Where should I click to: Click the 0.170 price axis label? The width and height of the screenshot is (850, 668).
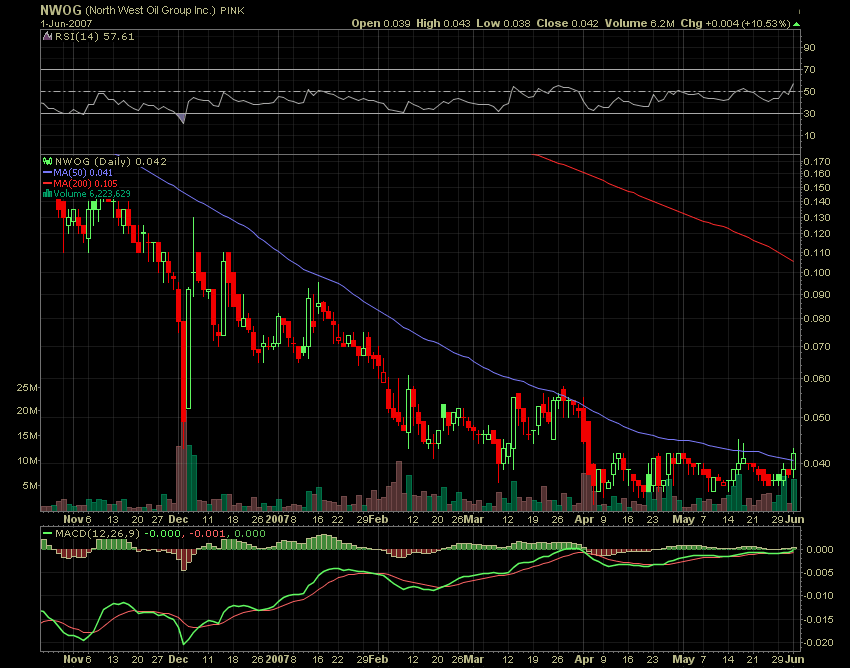click(817, 162)
